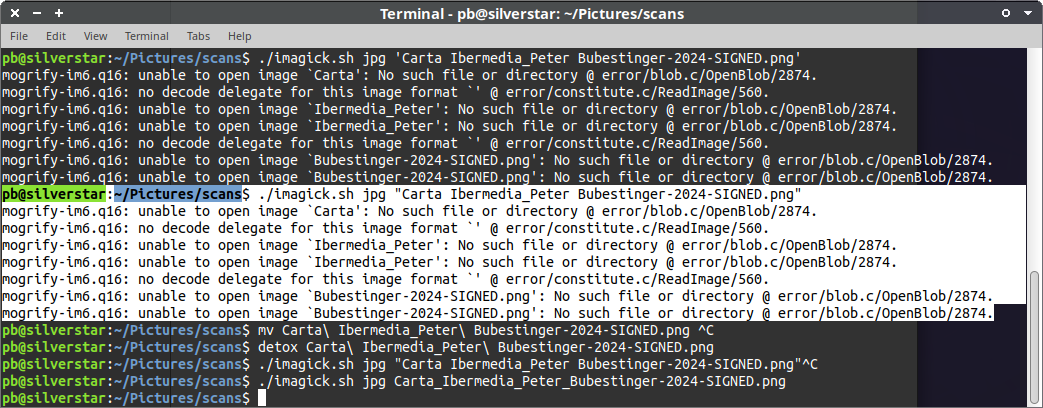
Task: Click the block cursor at the last prompt
Action: [x=261, y=398]
